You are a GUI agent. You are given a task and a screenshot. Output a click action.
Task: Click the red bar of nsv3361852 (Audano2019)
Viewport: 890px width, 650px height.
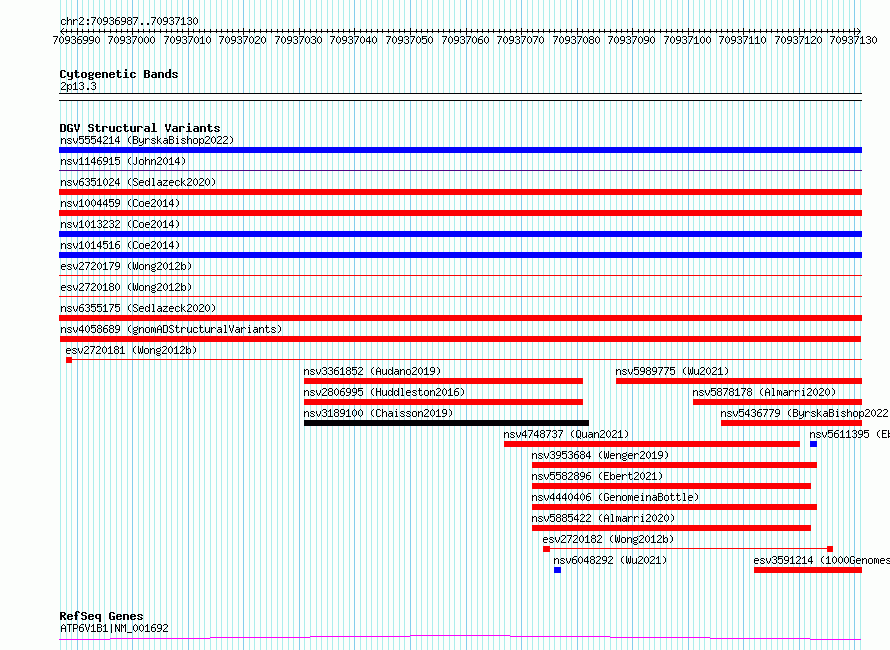[443, 381]
